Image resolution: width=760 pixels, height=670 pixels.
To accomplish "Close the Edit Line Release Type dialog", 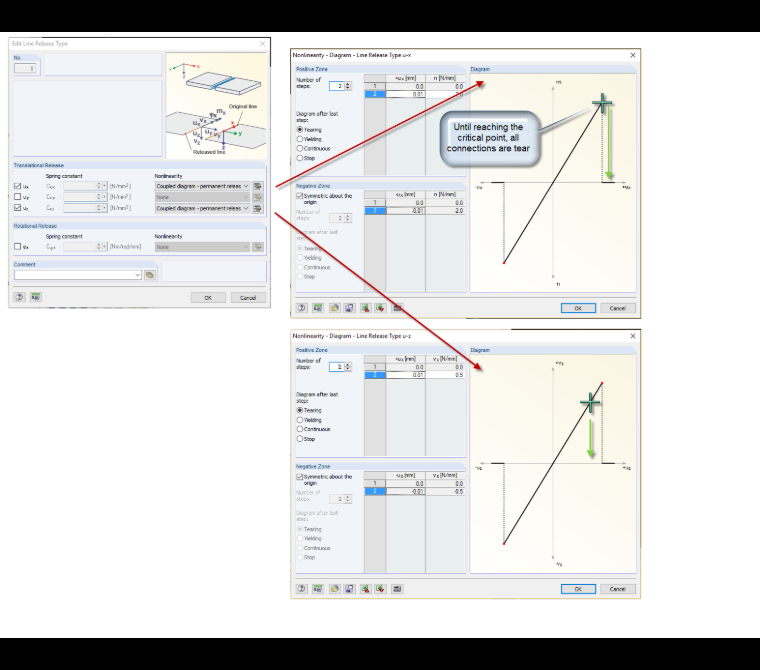I will 263,44.
